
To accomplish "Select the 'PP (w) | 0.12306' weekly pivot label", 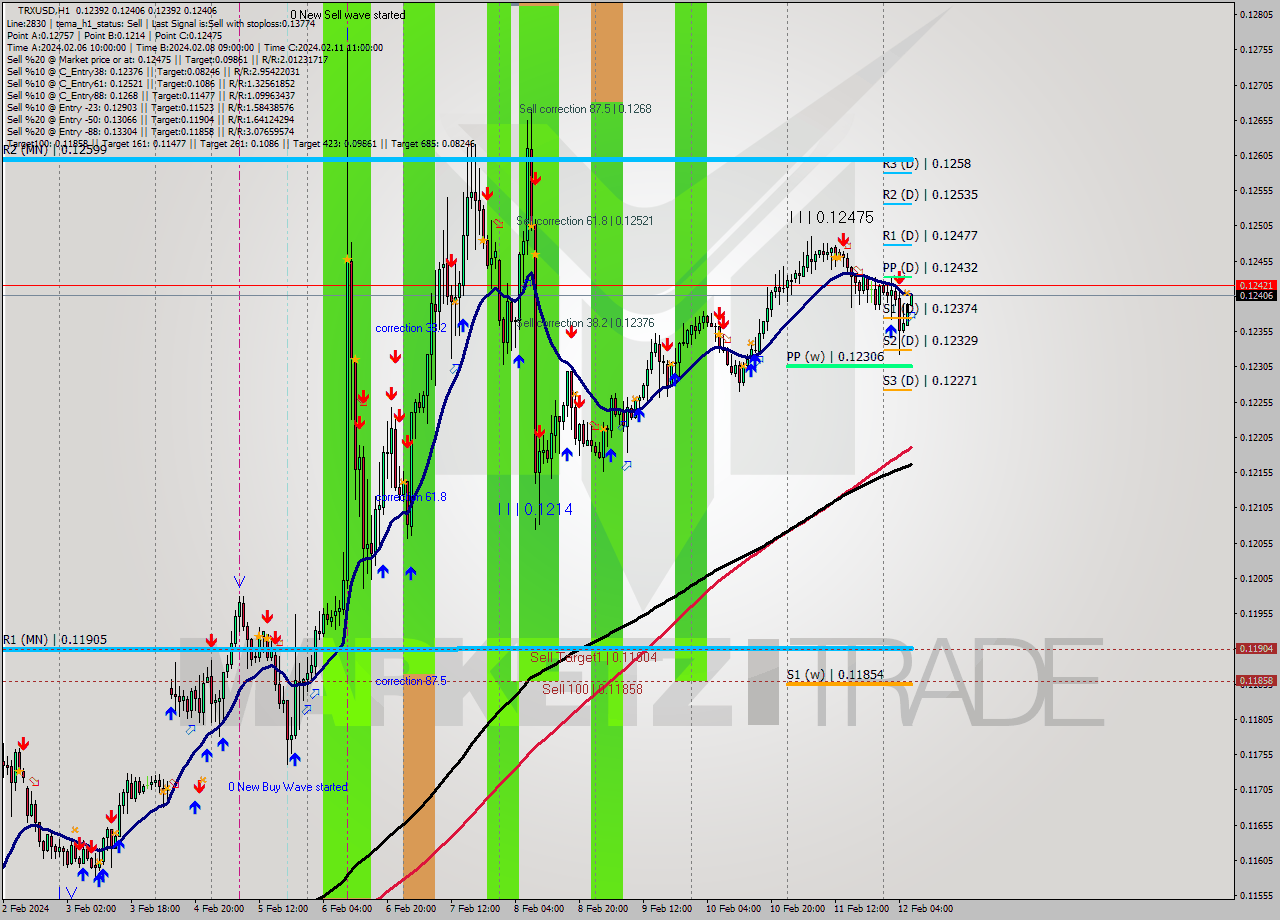I will 835,357.
